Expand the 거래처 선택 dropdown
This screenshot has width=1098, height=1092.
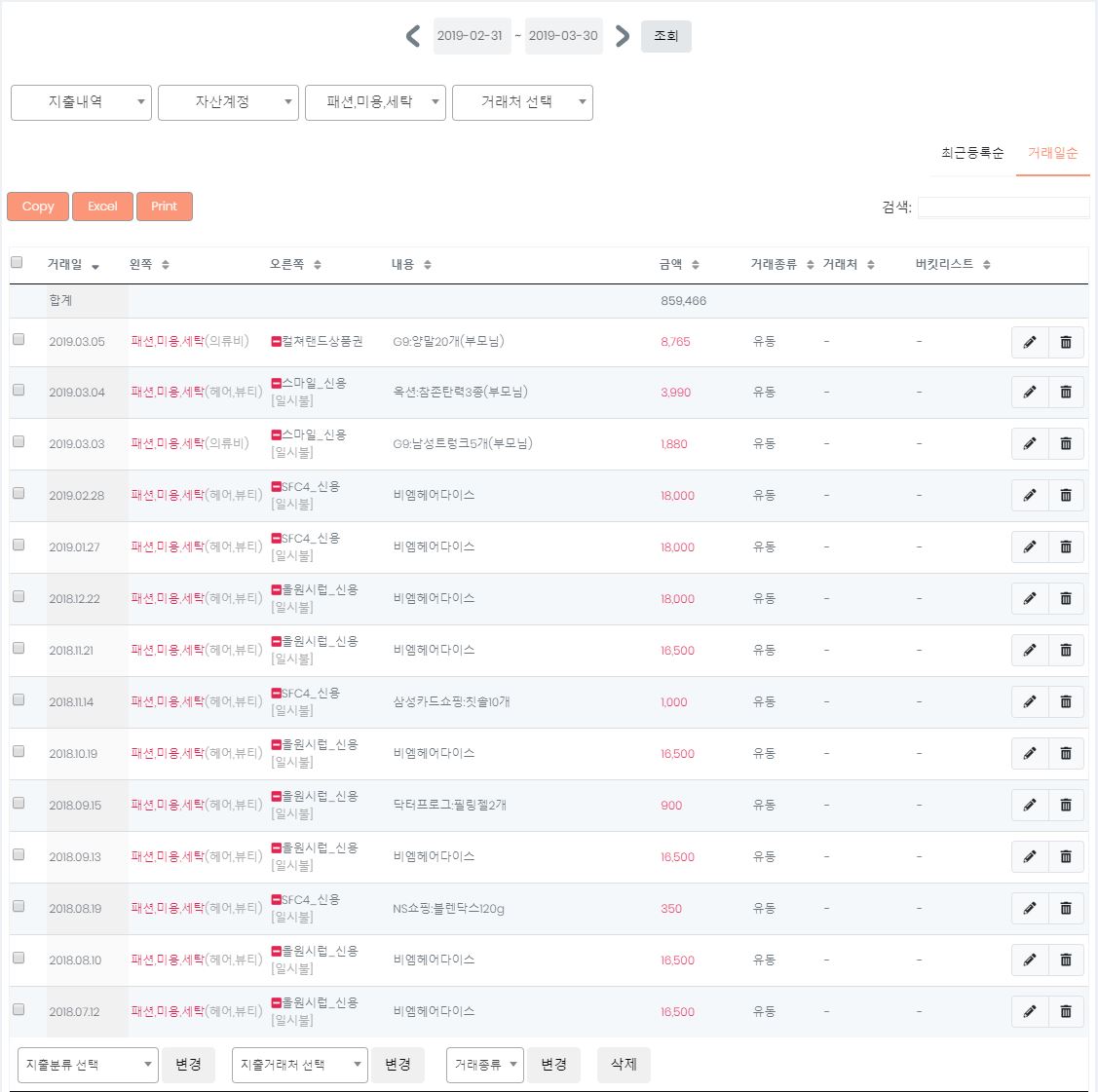click(x=522, y=102)
